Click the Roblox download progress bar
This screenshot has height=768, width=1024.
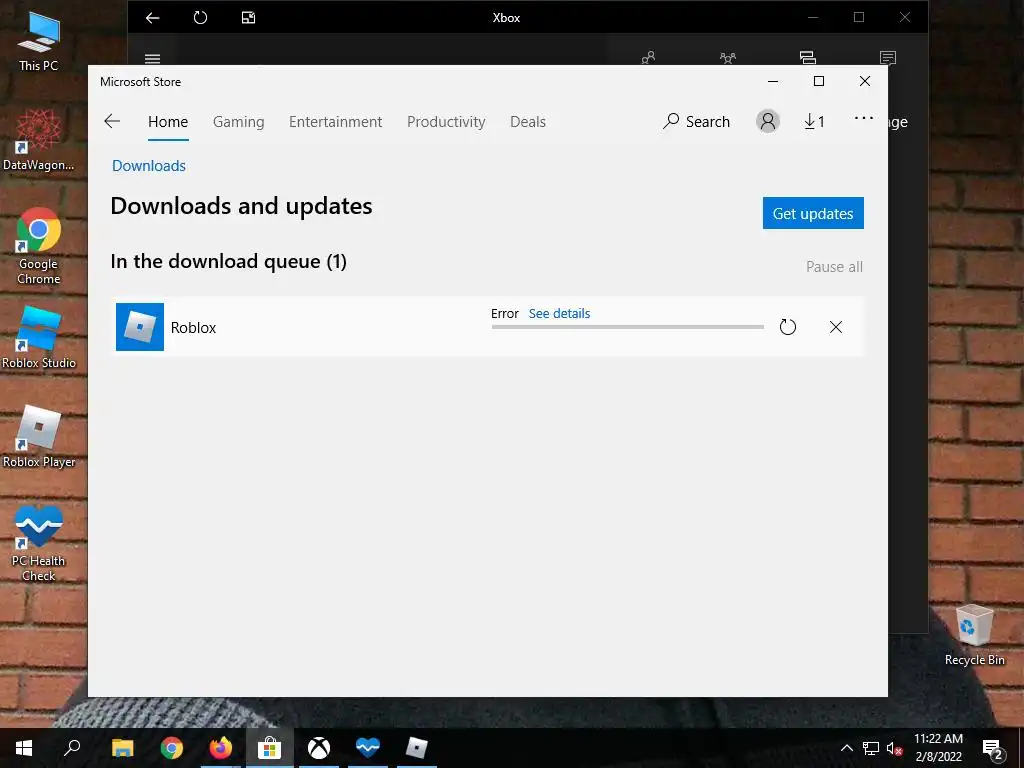[x=628, y=327]
